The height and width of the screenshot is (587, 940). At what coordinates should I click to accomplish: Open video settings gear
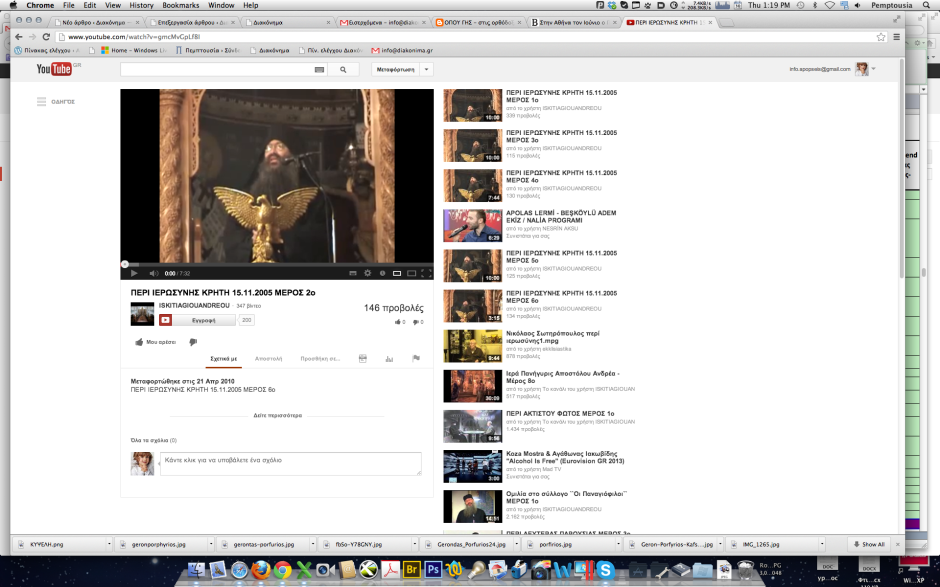tap(367, 273)
